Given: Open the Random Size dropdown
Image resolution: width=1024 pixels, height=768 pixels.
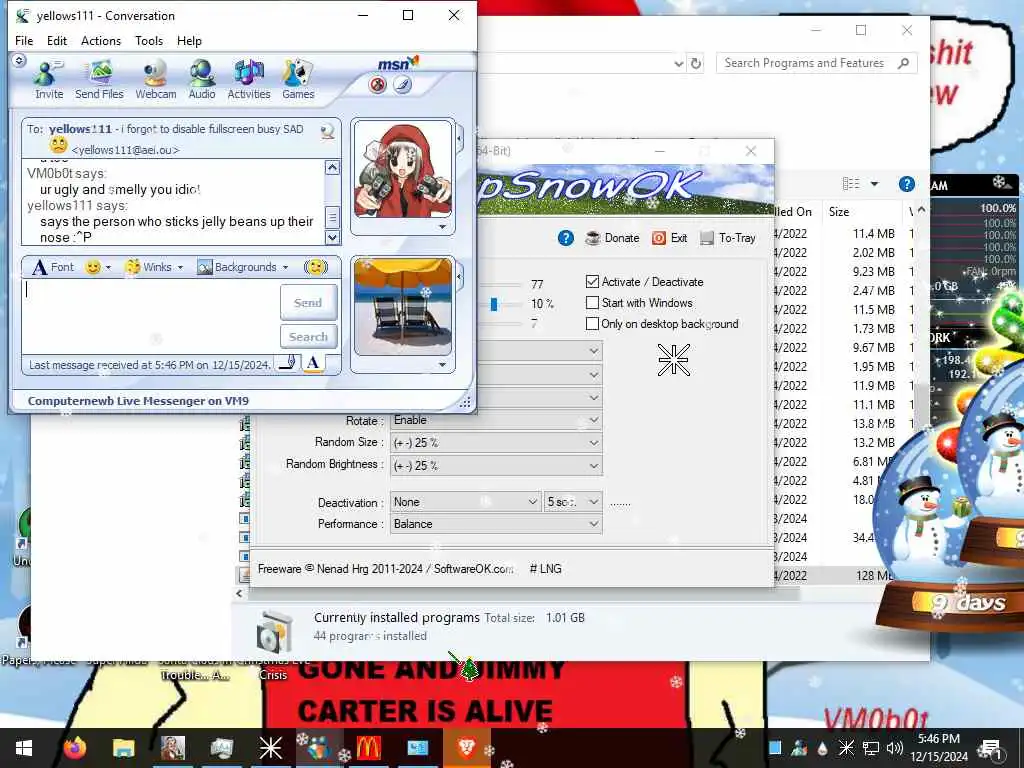Looking at the screenshot, I should coord(496,442).
